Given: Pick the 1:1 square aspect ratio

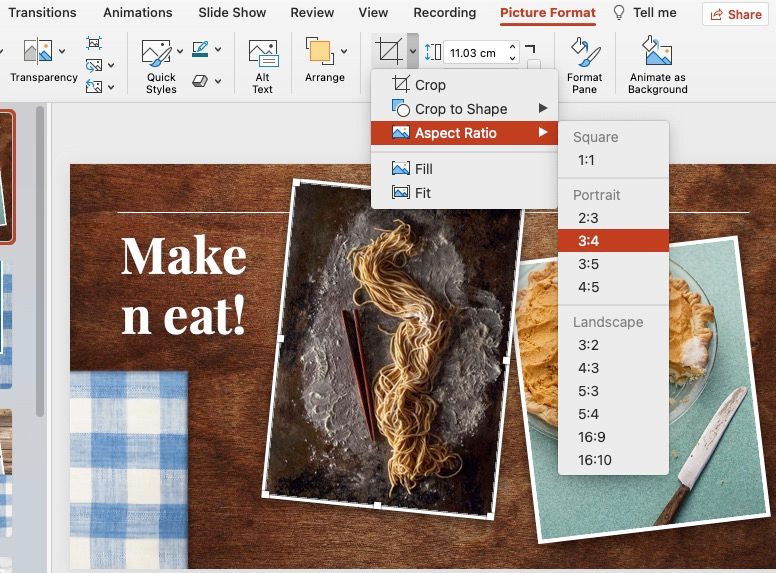Looking at the screenshot, I should [586, 160].
